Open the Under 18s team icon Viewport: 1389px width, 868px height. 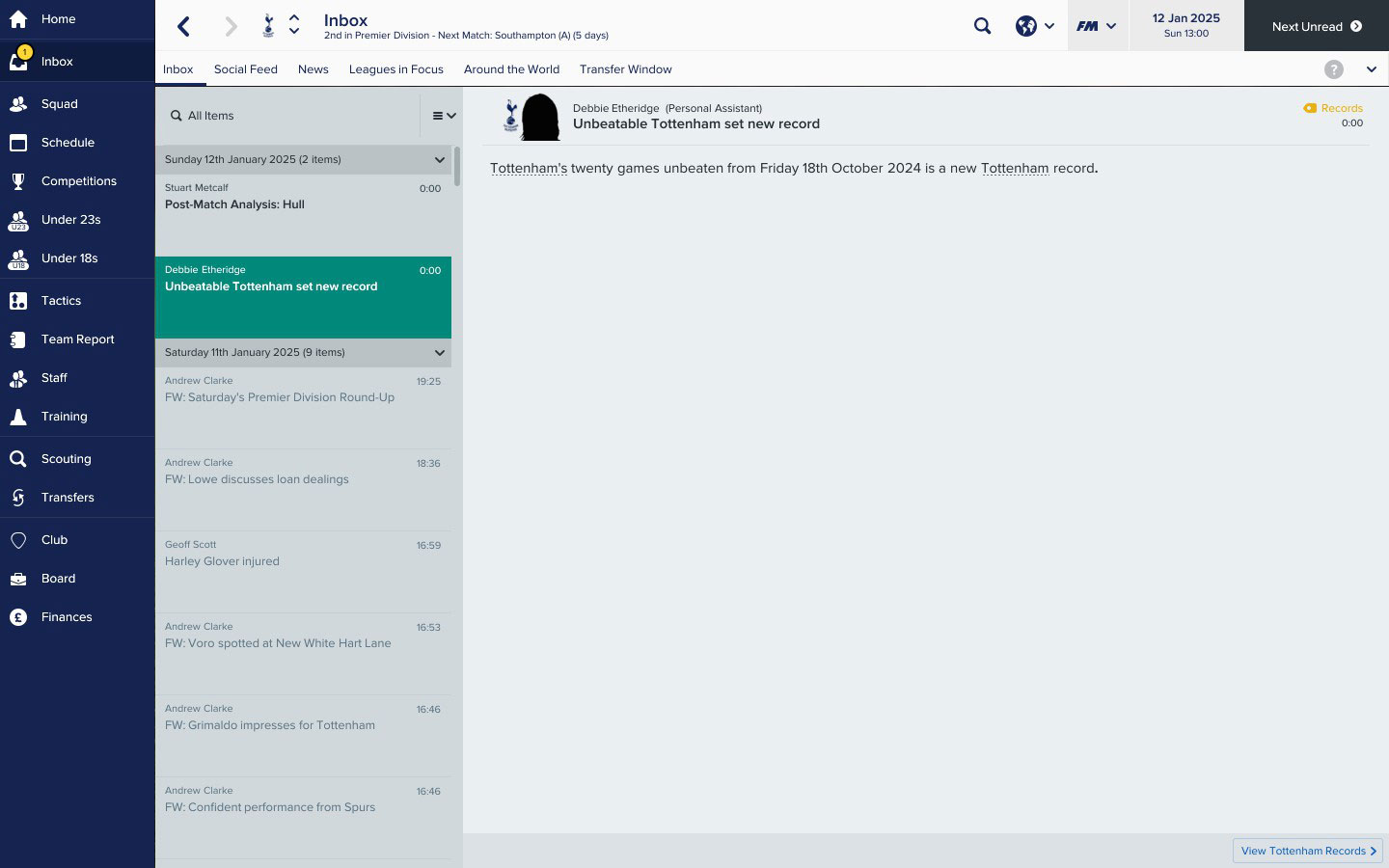18,258
